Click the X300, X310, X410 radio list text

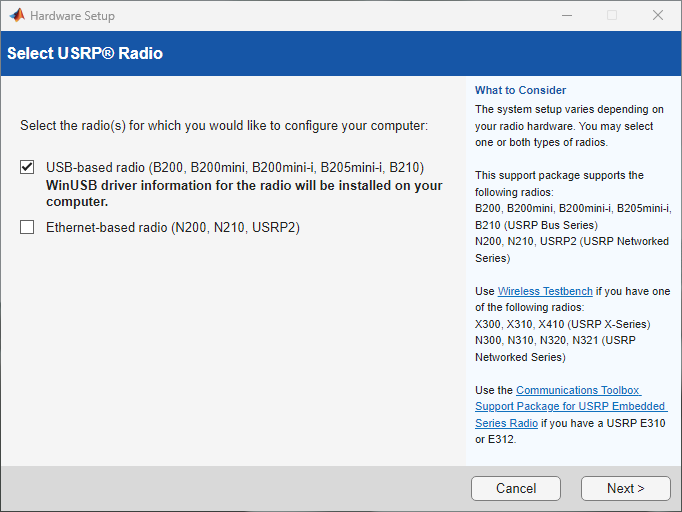[562, 324]
